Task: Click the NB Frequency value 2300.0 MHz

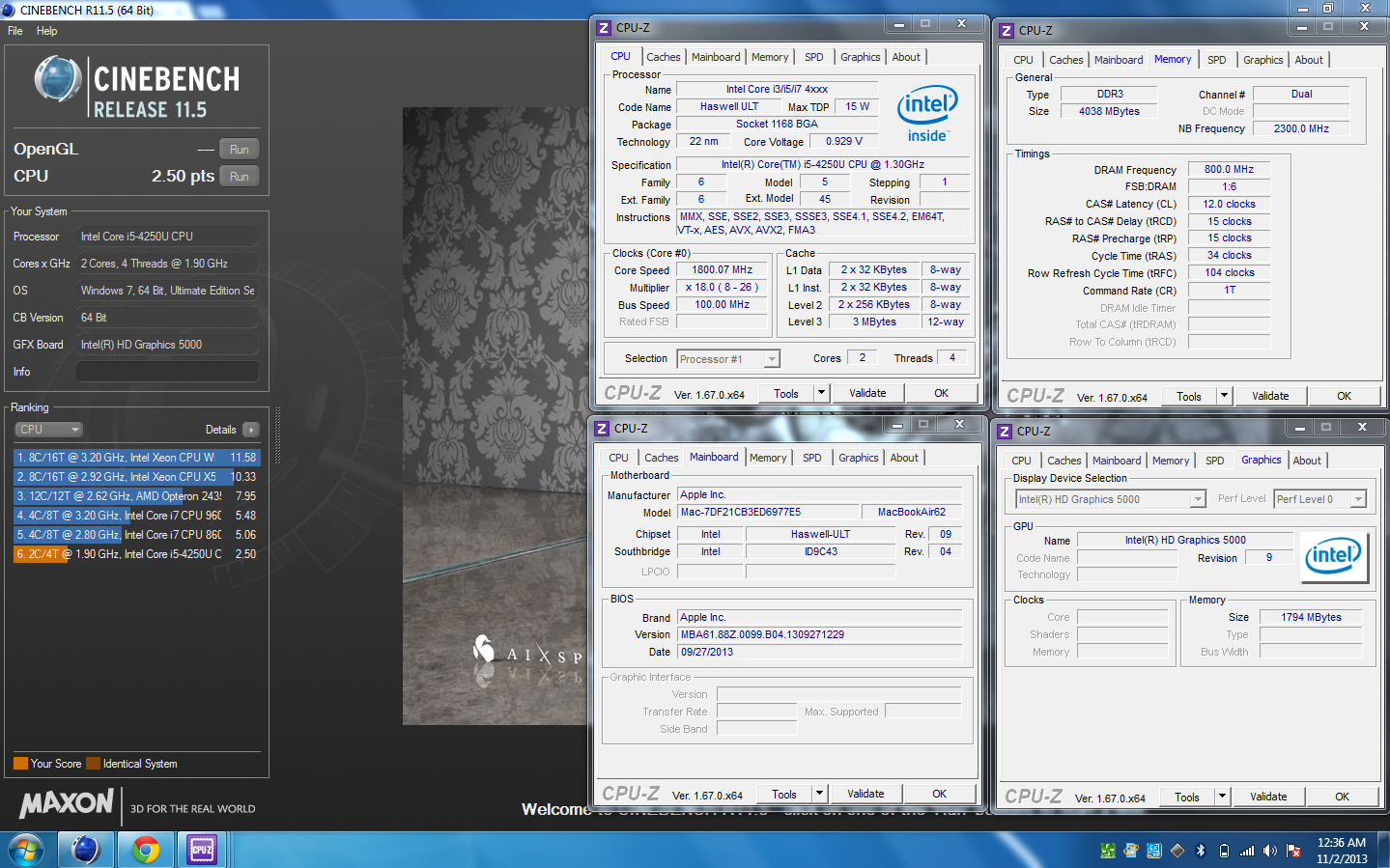Action: coord(1301,128)
